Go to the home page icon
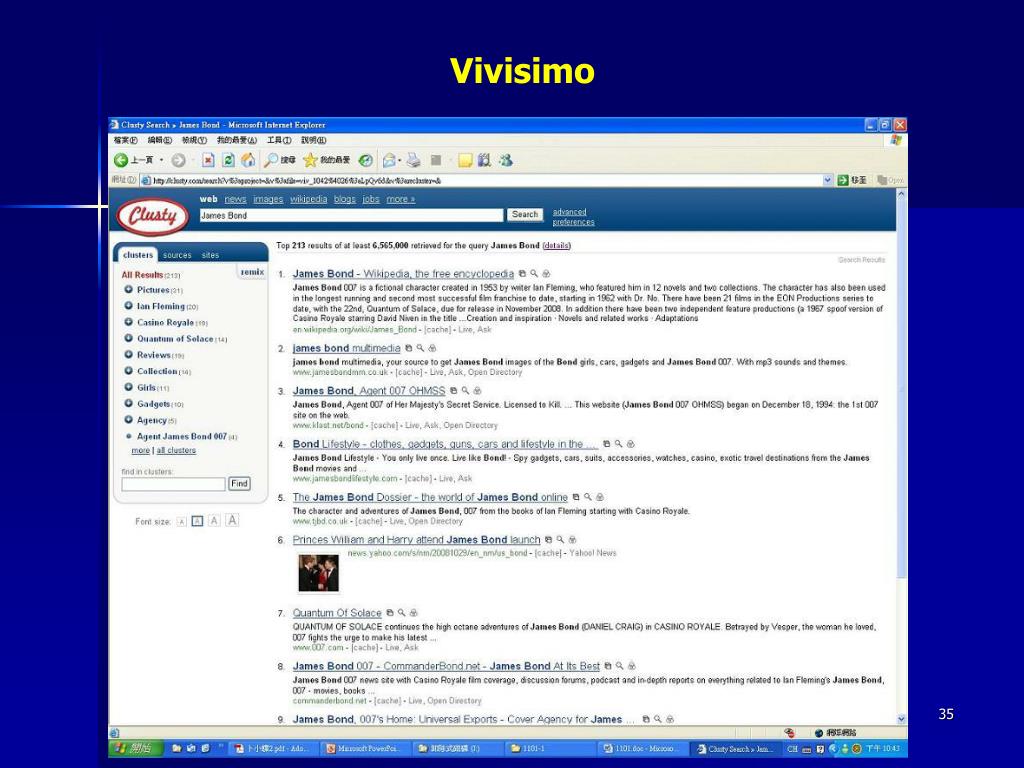Viewport: 1024px width, 768px height. (248, 160)
